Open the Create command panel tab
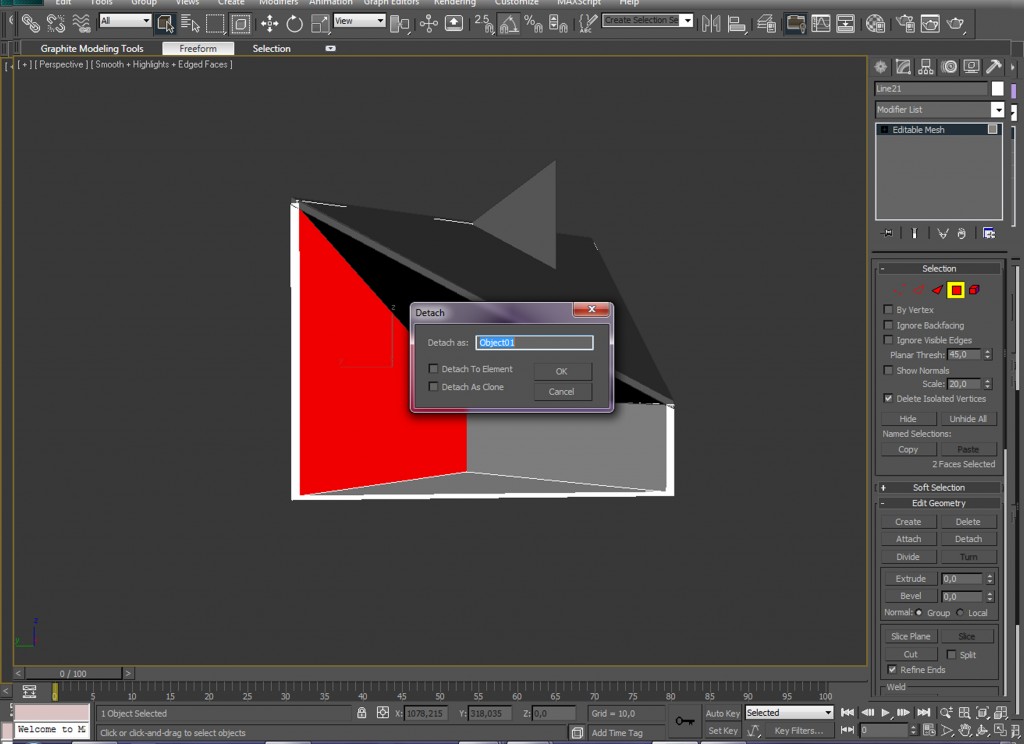This screenshot has width=1024, height=744. pyautogui.click(x=881, y=67)
